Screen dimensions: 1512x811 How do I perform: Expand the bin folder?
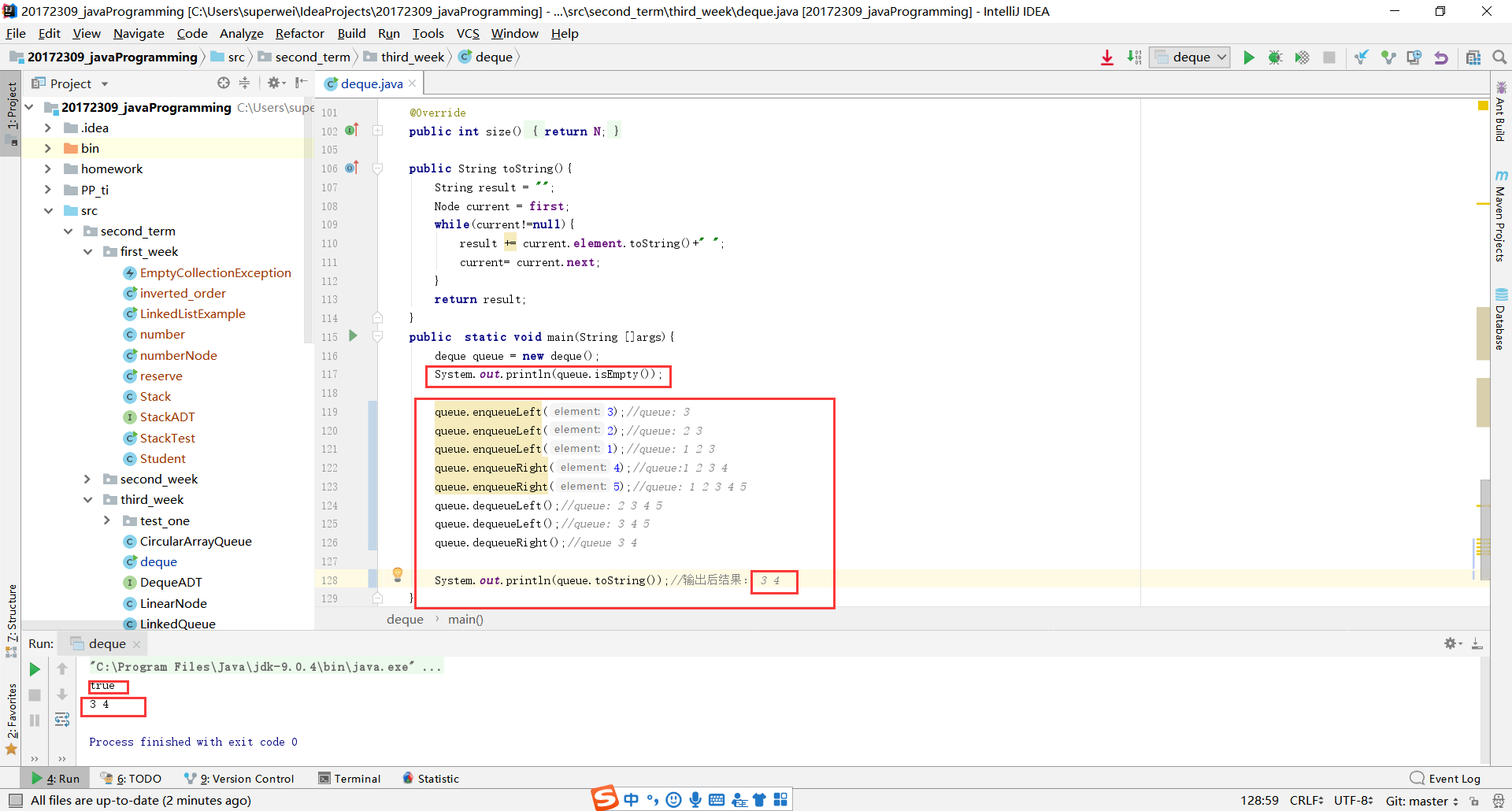tap(48, 148)
